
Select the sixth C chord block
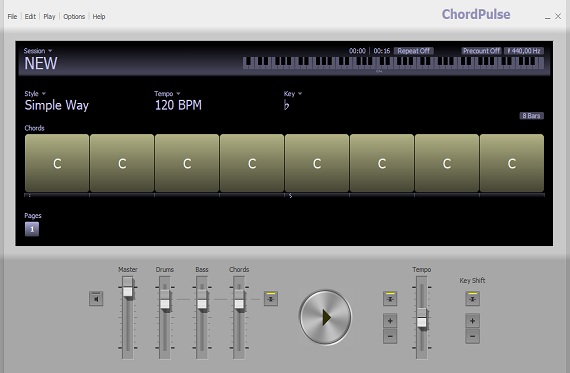(x=382, y=163)
